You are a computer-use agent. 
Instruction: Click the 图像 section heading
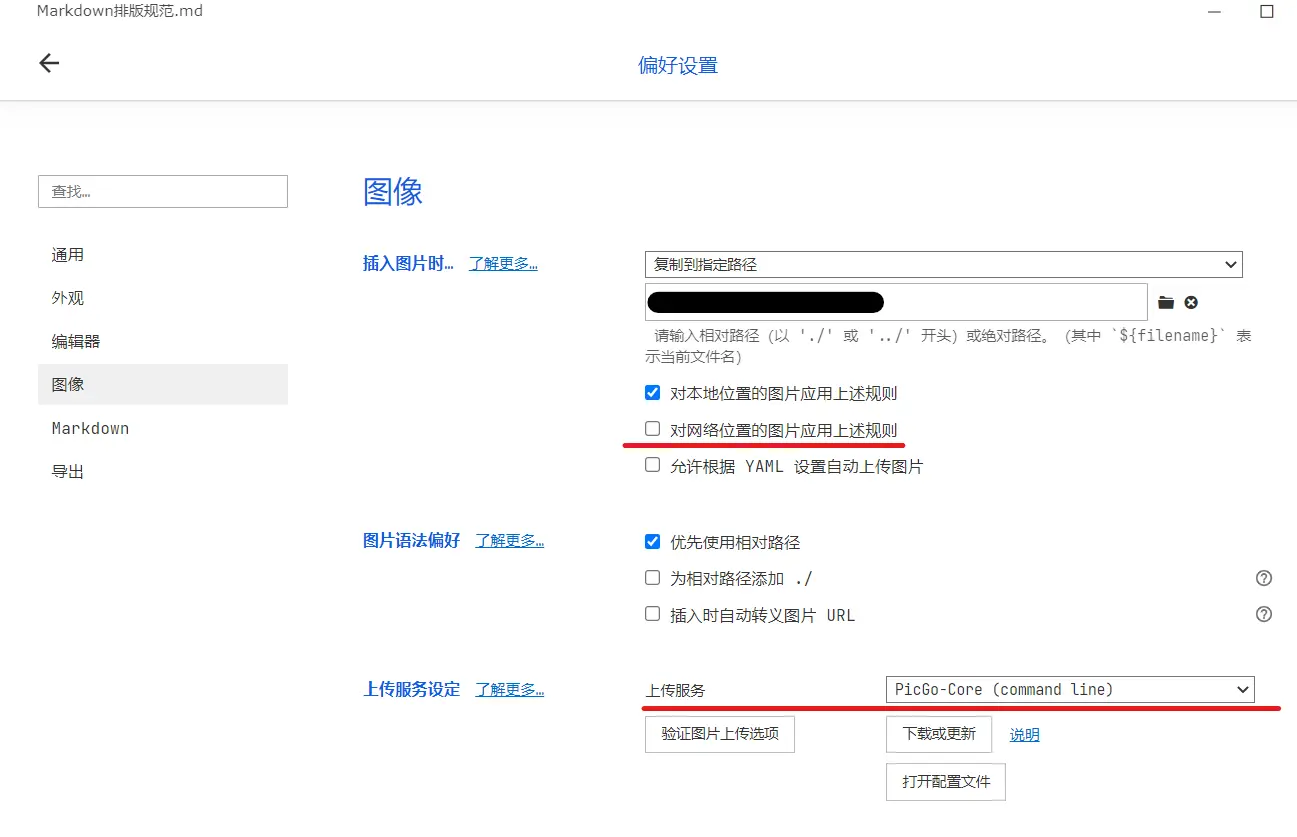(x=393, y=191)
